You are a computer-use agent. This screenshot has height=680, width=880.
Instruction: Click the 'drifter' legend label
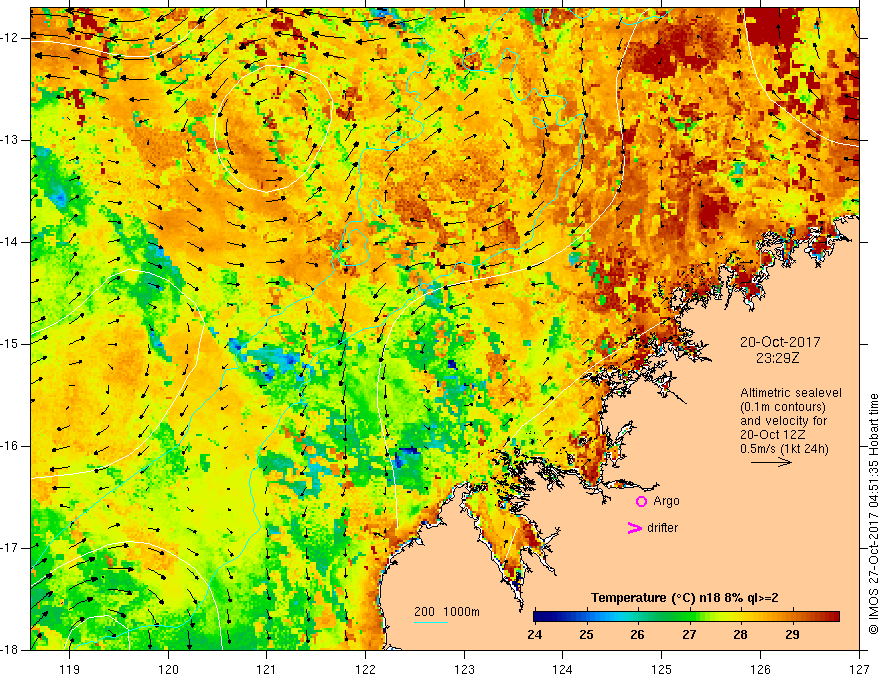pyautogui.click(x=662, y=528)
